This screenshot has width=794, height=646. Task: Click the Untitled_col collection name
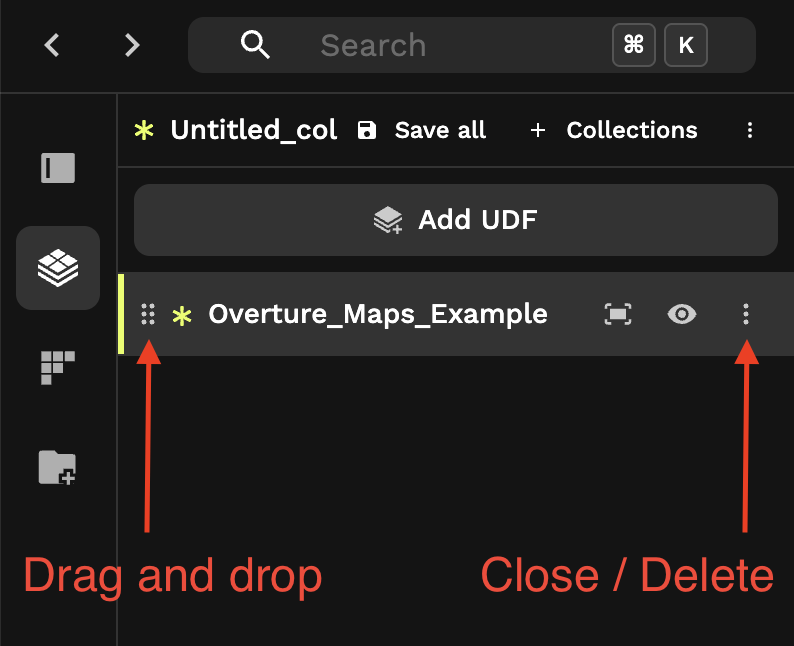click(x=254, y=130)
